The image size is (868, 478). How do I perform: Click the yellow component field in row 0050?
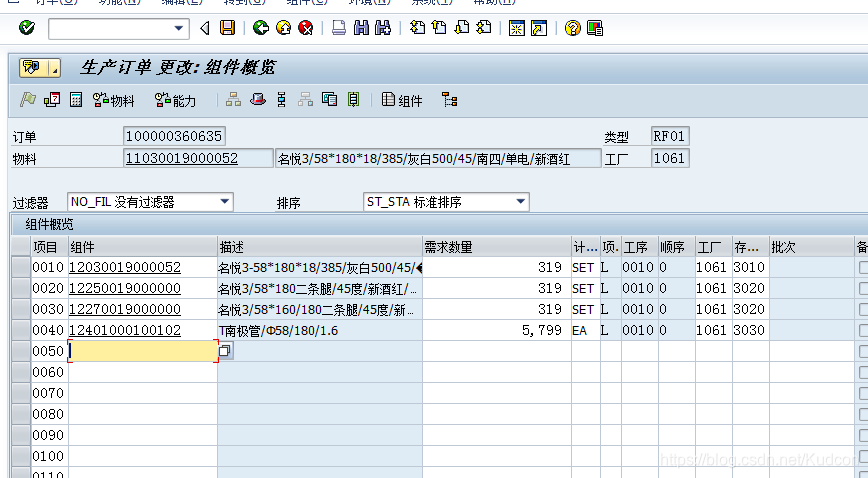point(143,351)
